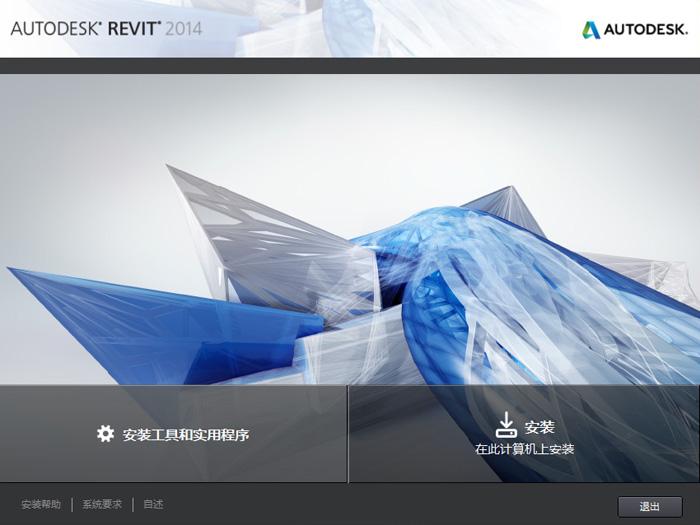Click the gear icon for installation tools
Viewport: 700px width, 525px height.
105,433
